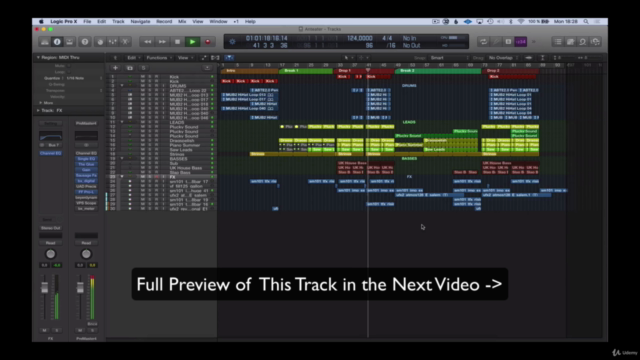Open The Glue plug-in slot

(x=86, y=164)
